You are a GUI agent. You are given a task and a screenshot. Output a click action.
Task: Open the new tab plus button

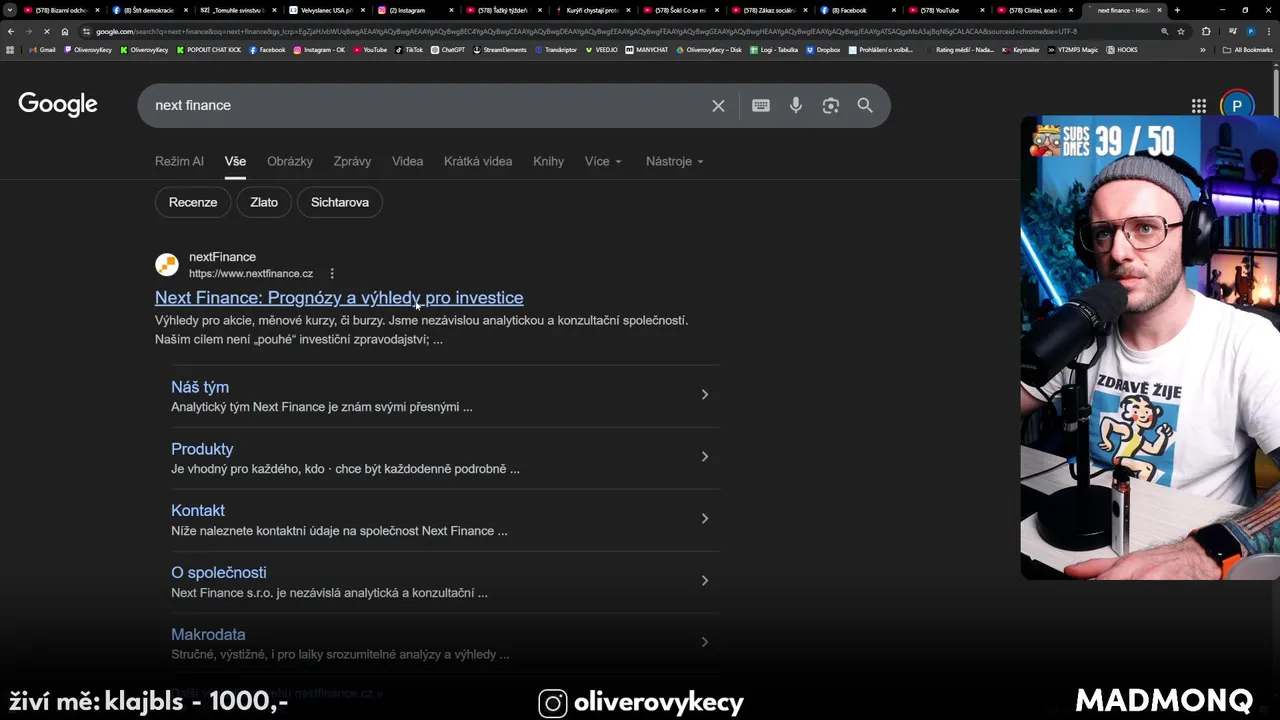[x=1177, y=10]
